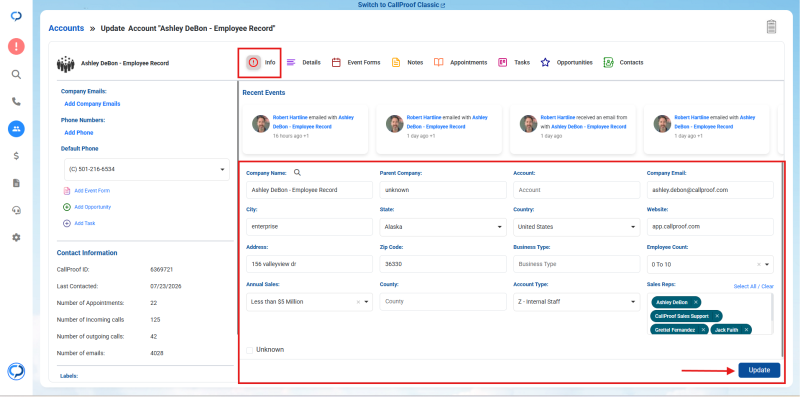The height and width of the screenshot is (397, 800).
Task: Click the Update button
Action: tap(759, 370)
